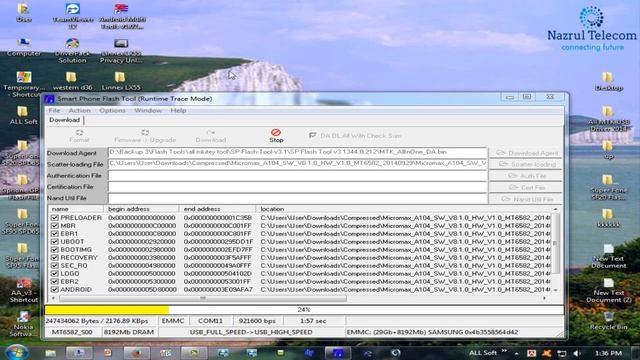Click the Auth File button
Viewport: 640px width, 360px height.
tap(527, 176)
